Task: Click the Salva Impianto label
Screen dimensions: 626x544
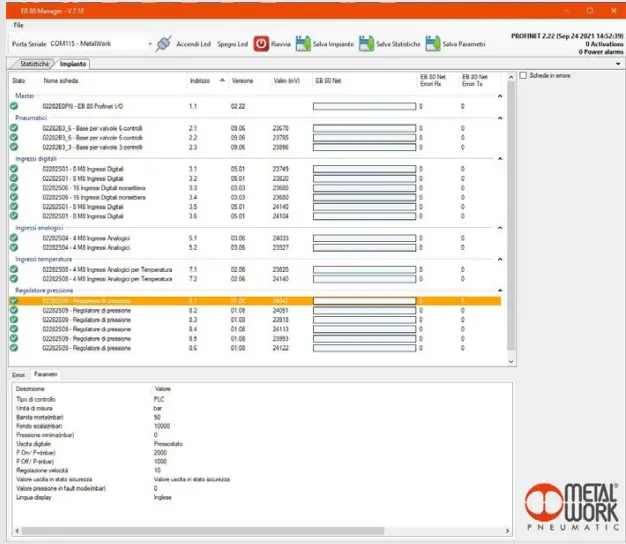Action: [333, 44]
